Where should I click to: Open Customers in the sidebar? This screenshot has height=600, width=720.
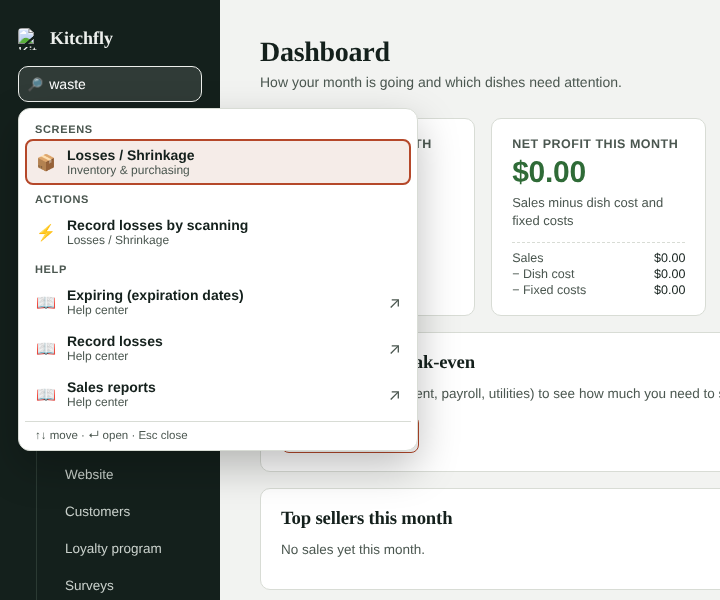click(97, 511)
